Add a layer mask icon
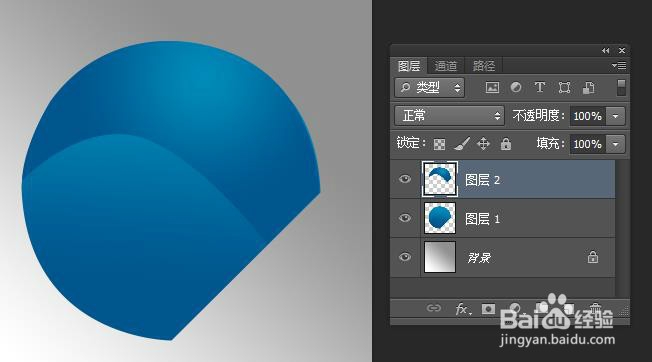The height and width of the screenshot is (362, 652). click(x=488, y=309)
